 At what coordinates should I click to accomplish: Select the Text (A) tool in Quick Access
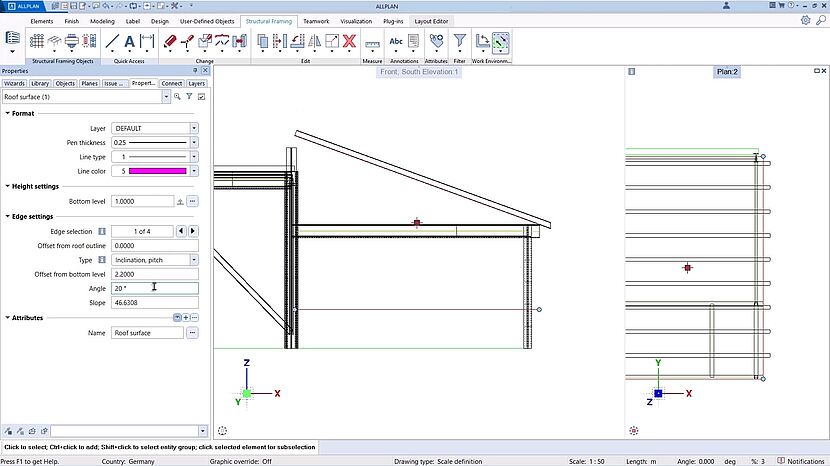pos(129,42)
